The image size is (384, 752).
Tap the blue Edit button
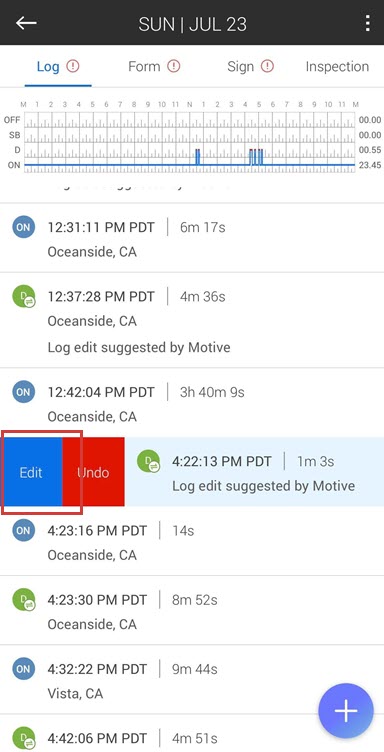[x=31, y=472]
